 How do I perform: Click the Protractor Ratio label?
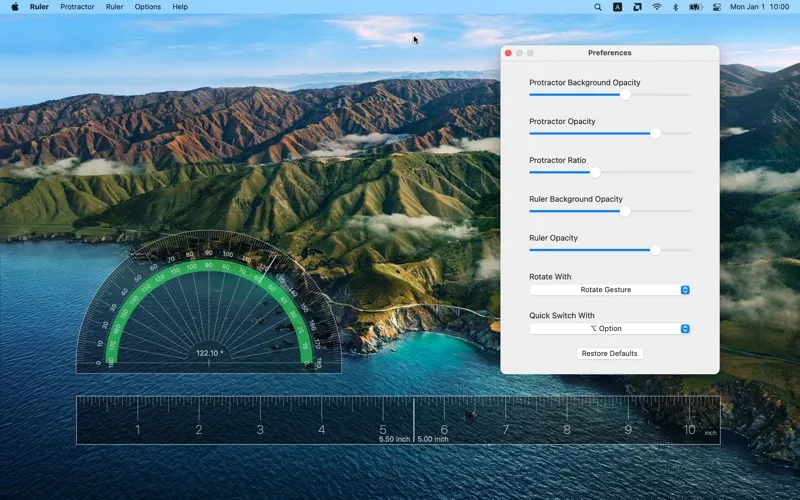(x=558, y=160)
